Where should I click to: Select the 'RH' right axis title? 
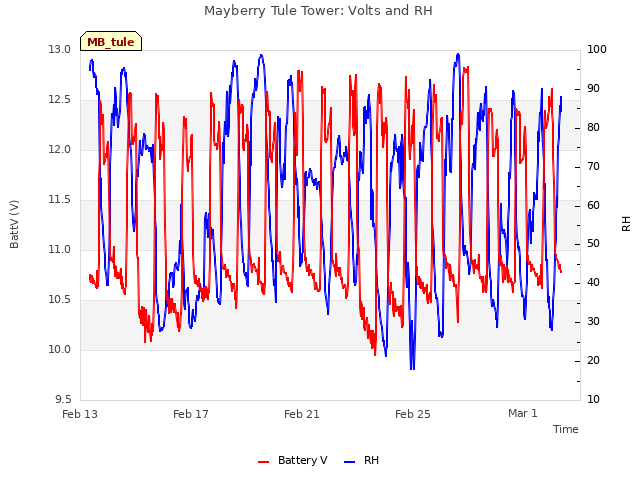coord(626,224)
